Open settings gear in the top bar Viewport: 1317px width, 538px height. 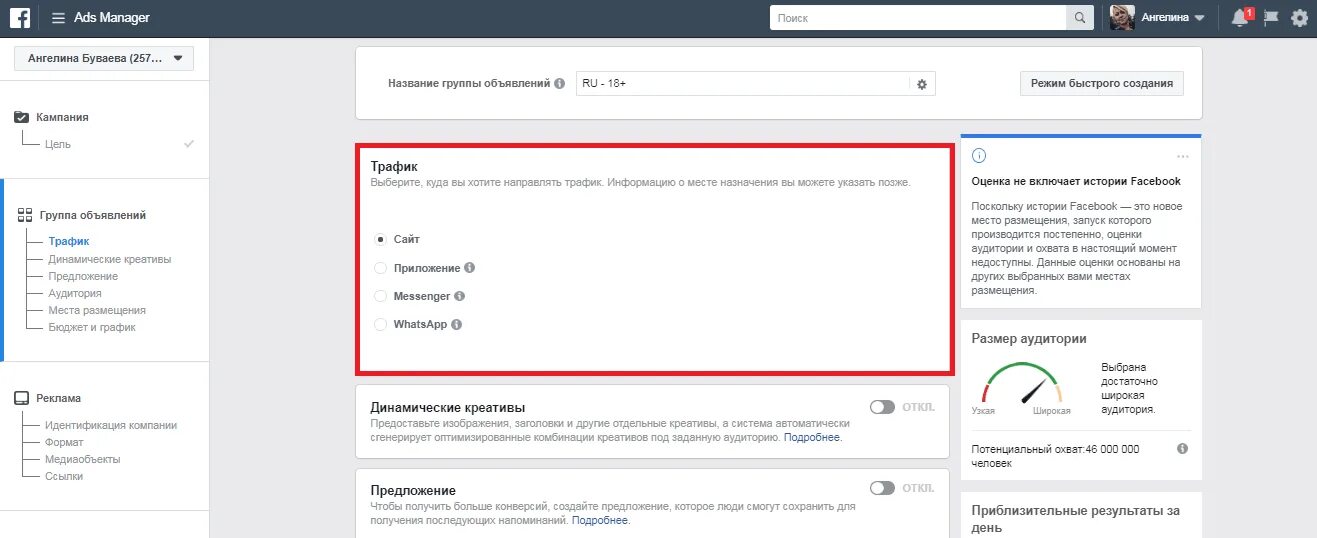pos(1299,17)
